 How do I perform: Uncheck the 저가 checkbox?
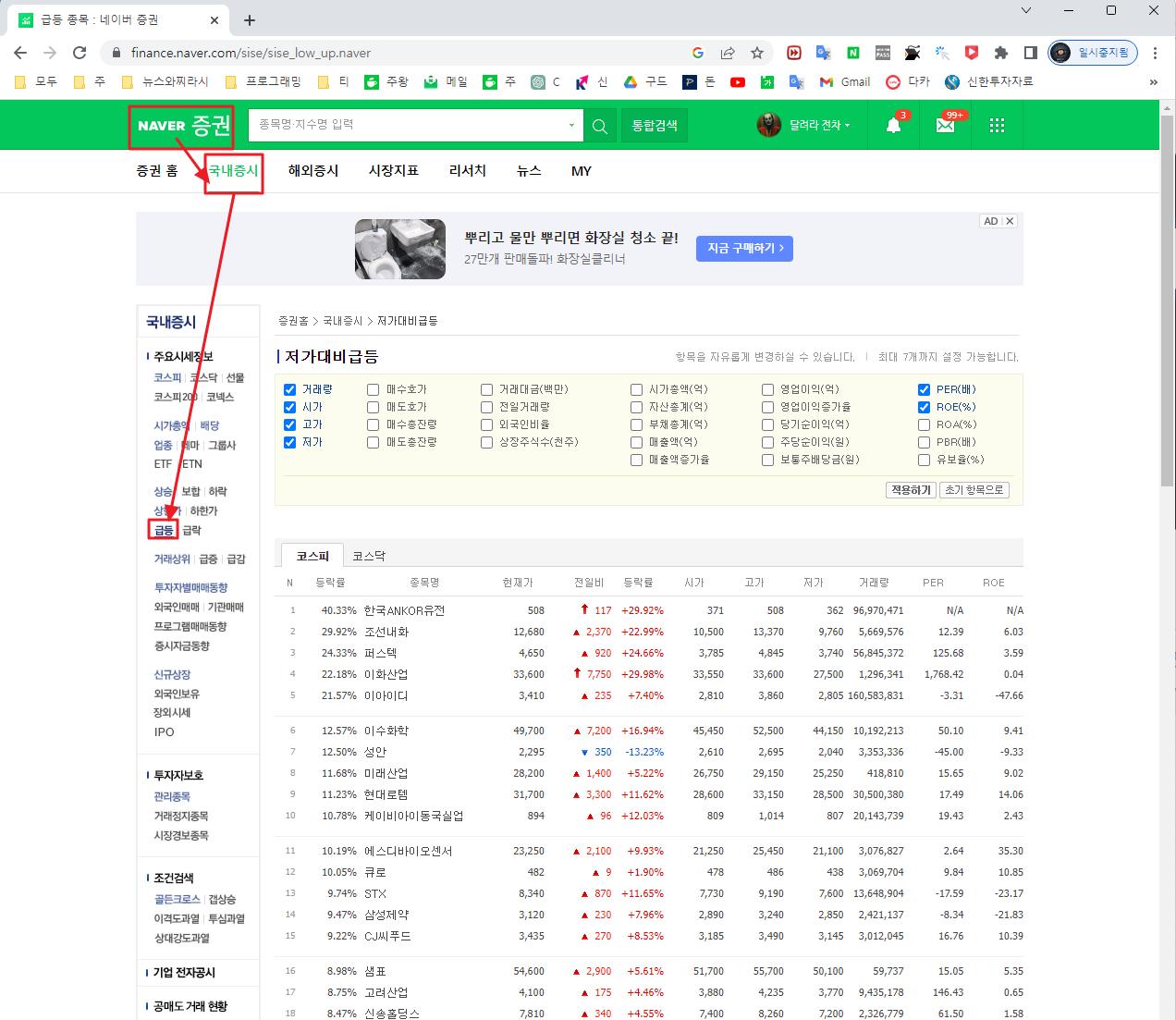290,442
